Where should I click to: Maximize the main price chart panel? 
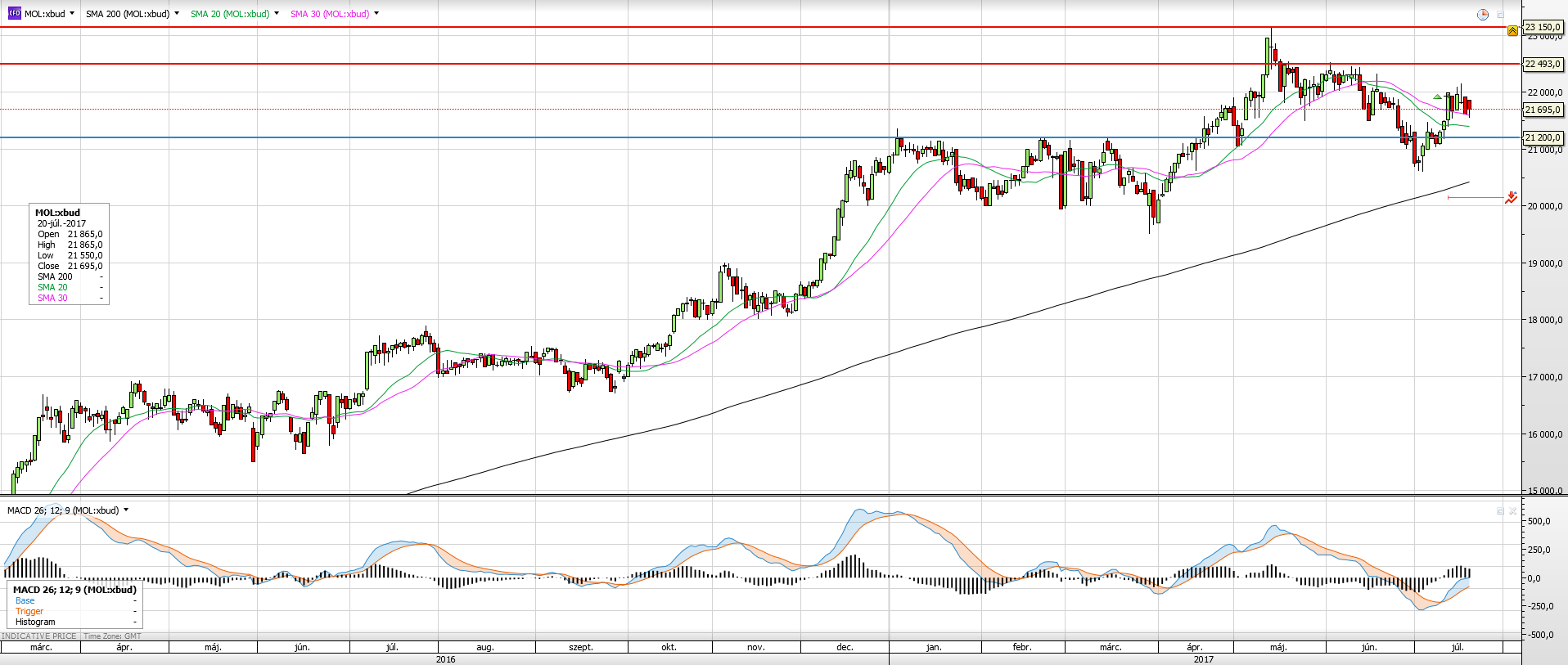tap(1500, 14)
